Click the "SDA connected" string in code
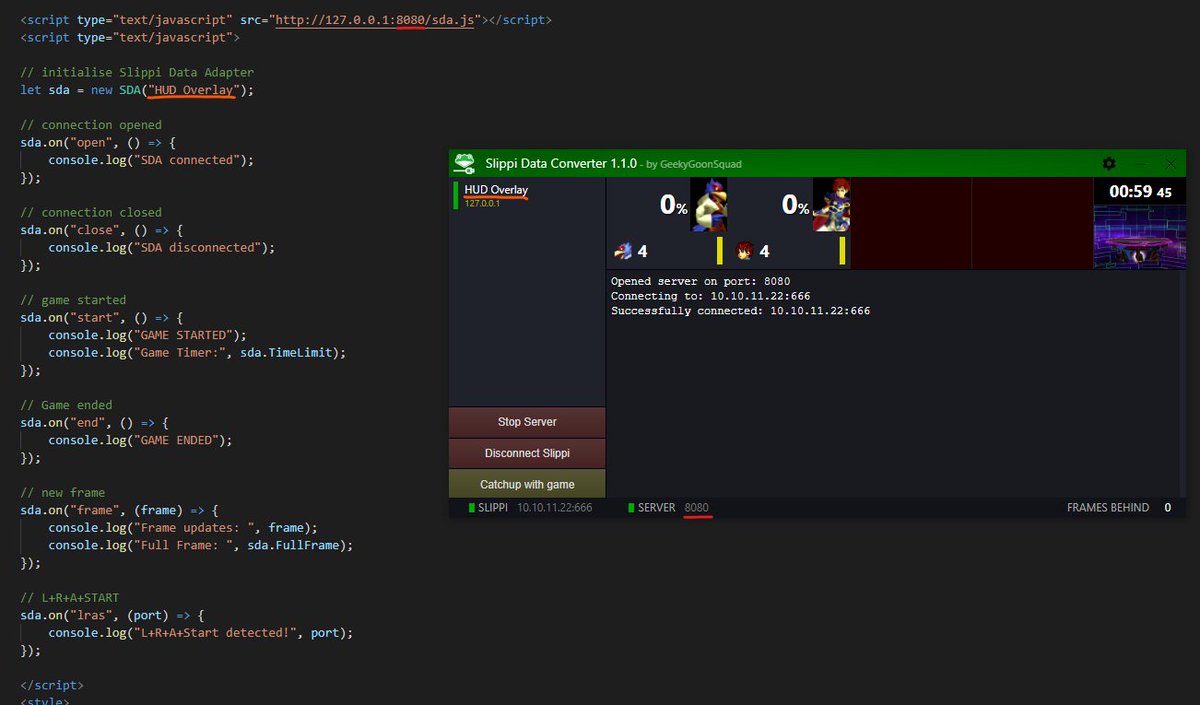 187,160
